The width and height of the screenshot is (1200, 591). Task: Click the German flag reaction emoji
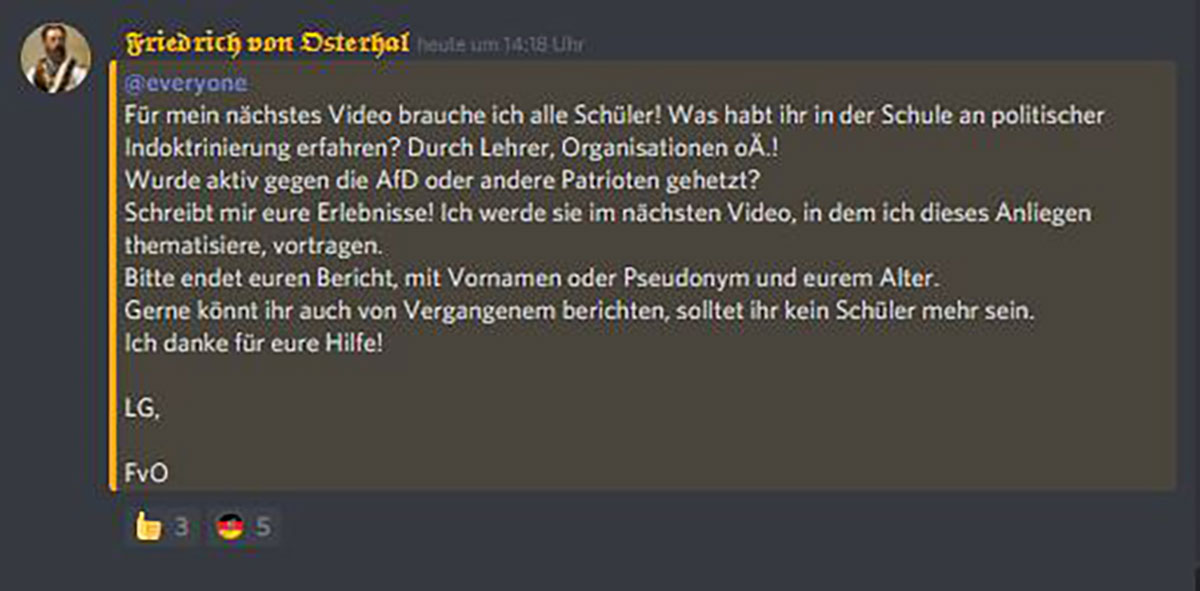231,526
